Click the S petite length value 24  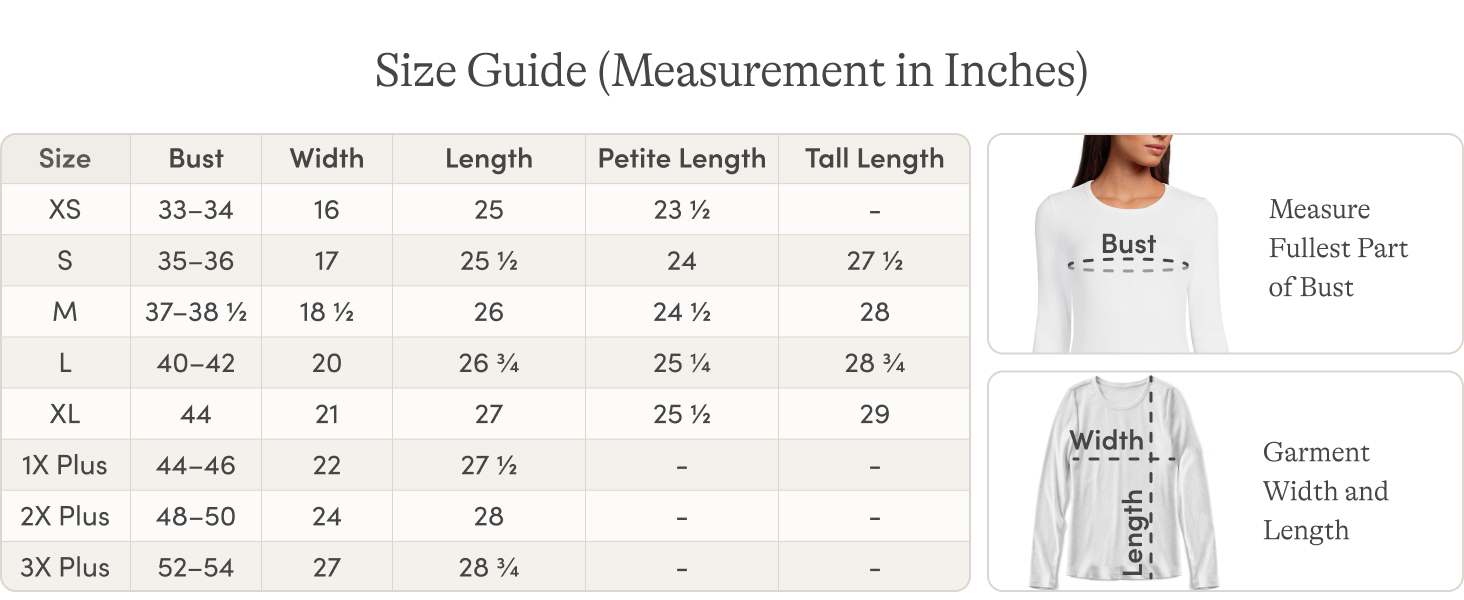point(681,261)
